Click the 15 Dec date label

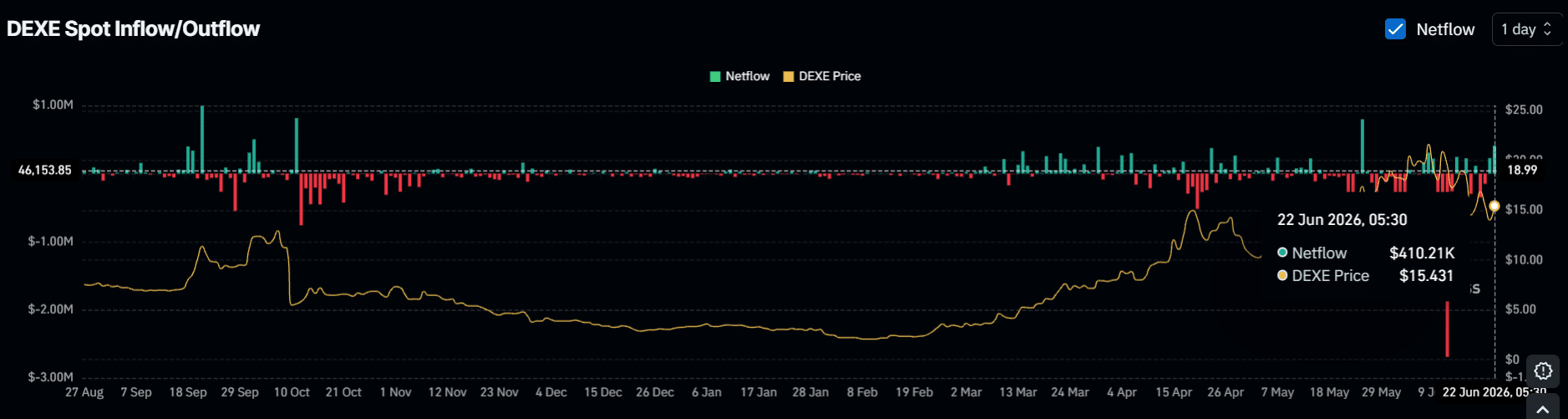[x=603, y=391]
